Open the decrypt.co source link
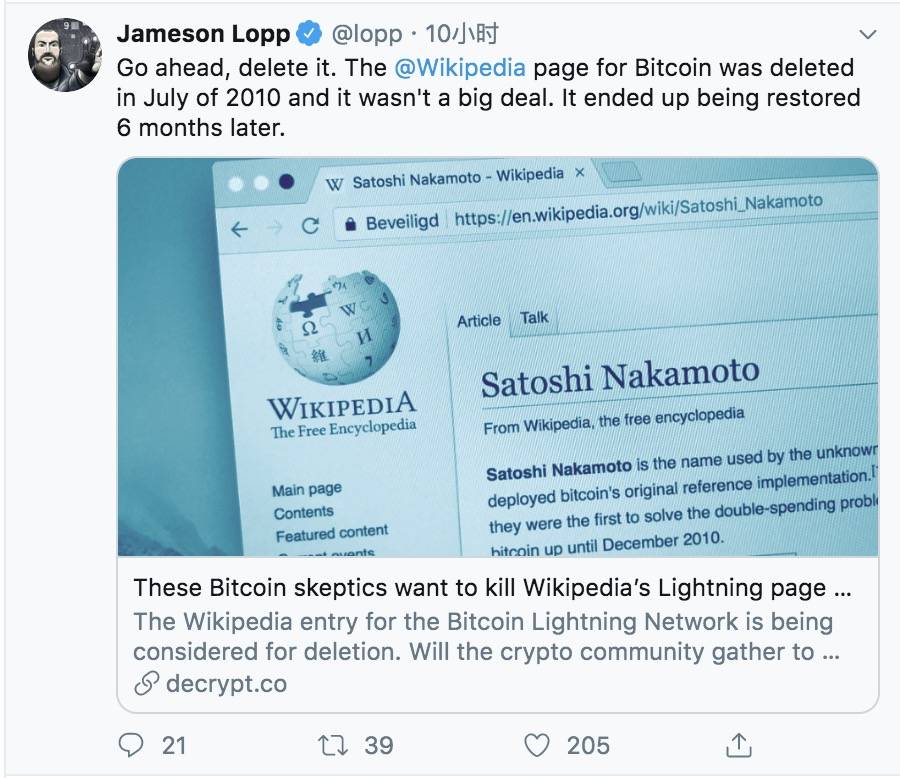 click(226, 683)
